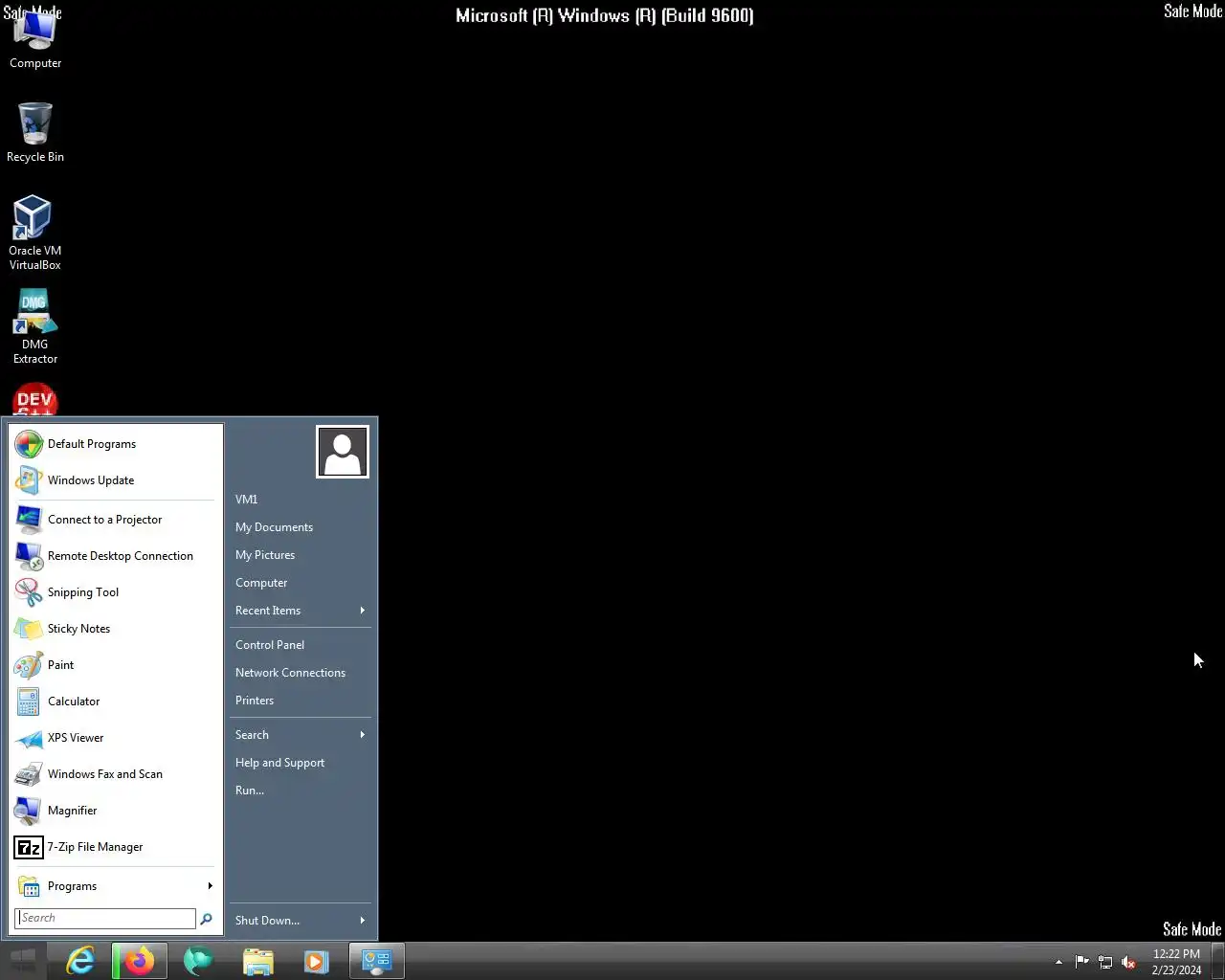This screenshot has width=1225, height=980.
Task: Click the network tray icon
Action: coord(1105,962)
